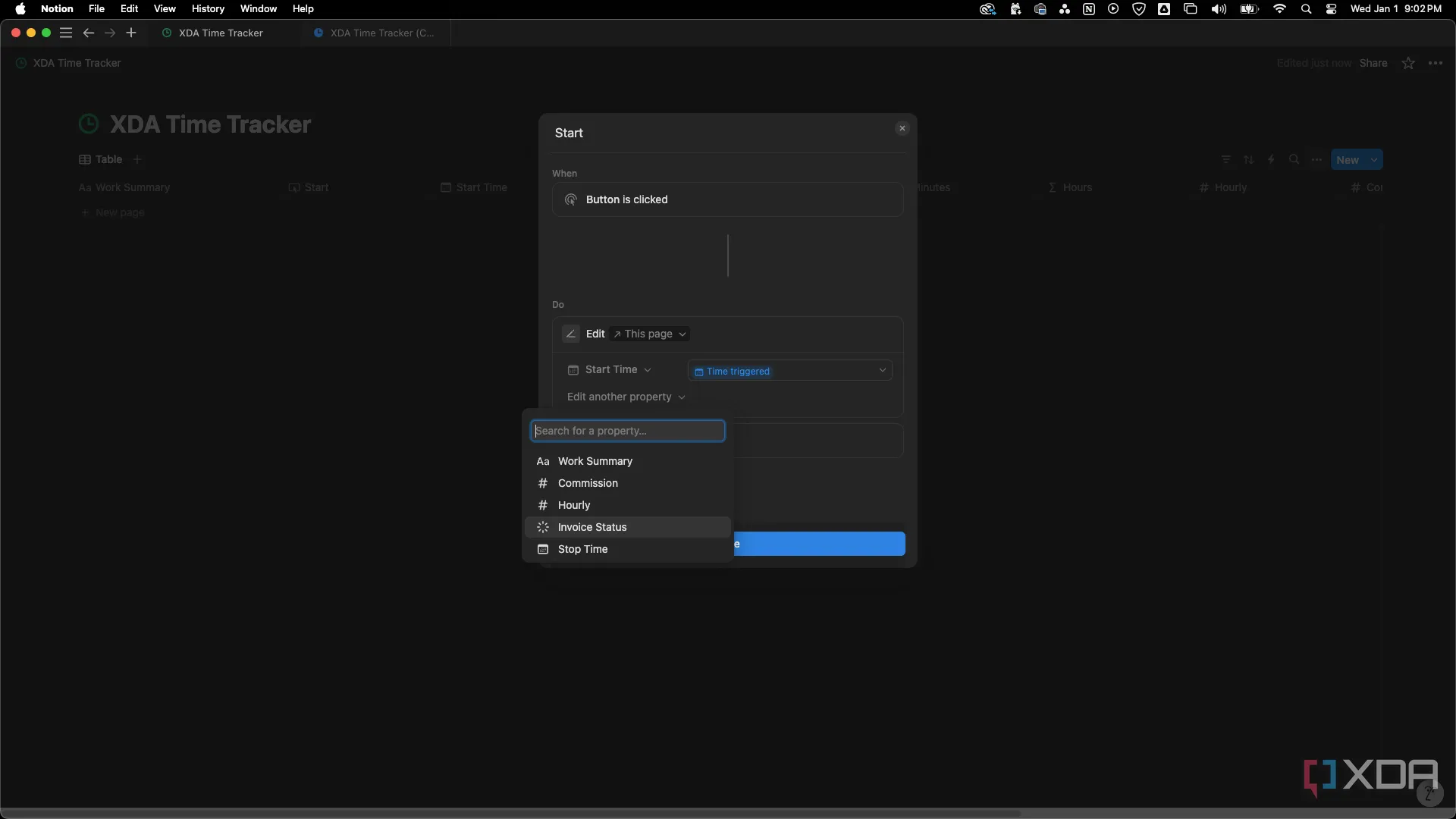Screen dimensions: 1456x819
Task: Click the Share button
Action: click(1373, 63)
